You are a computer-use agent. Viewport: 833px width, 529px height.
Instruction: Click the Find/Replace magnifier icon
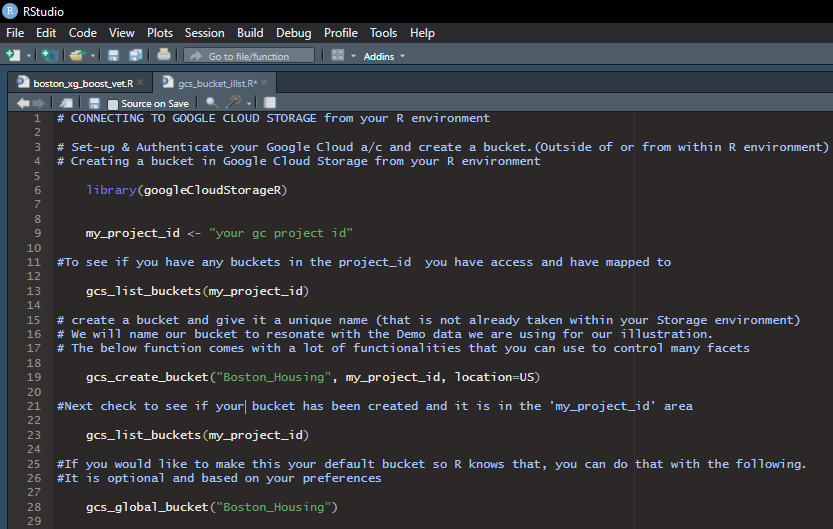pyautogui.click(x=211, y=103)
